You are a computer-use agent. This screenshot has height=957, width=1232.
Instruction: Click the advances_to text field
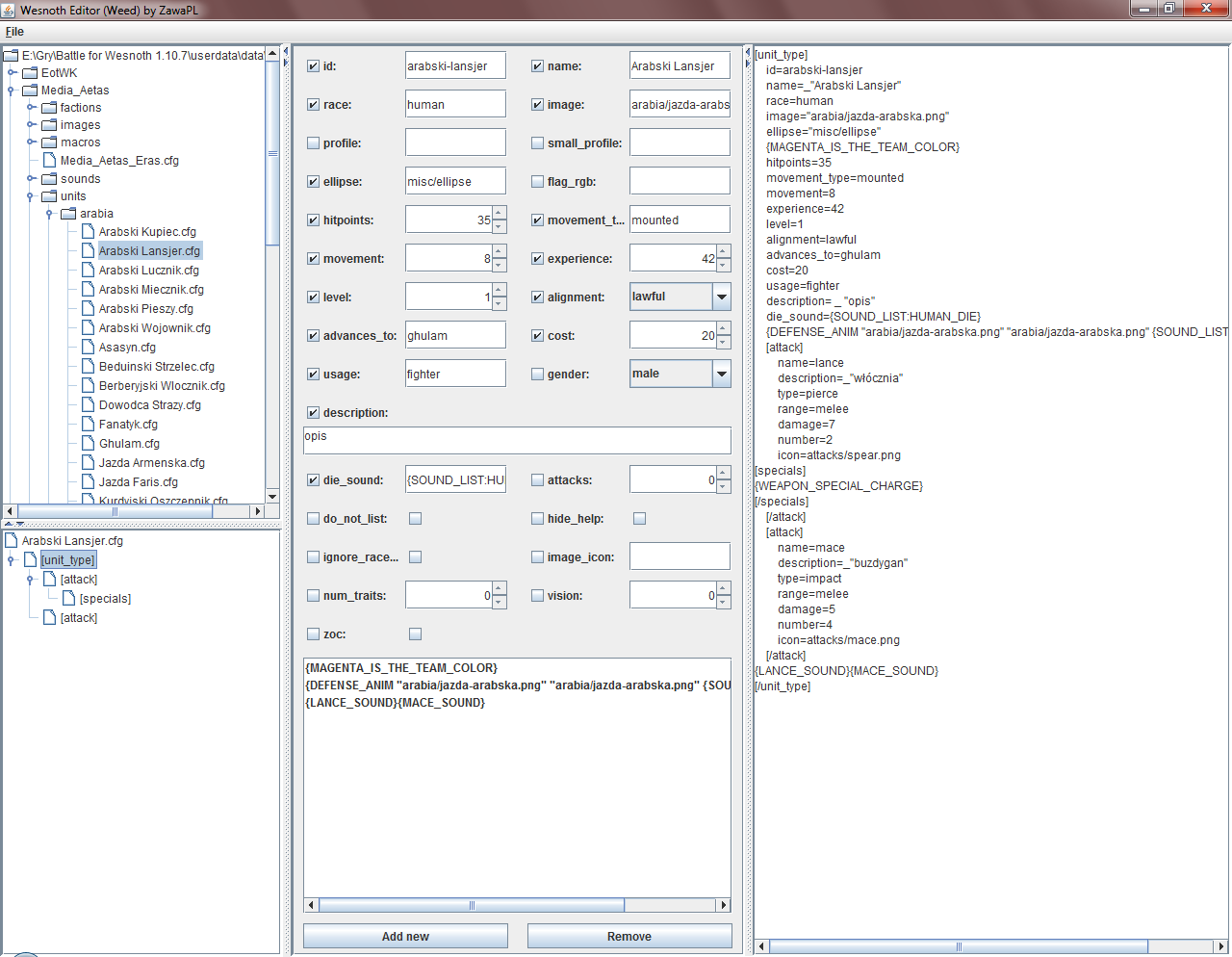pos(455,335)
